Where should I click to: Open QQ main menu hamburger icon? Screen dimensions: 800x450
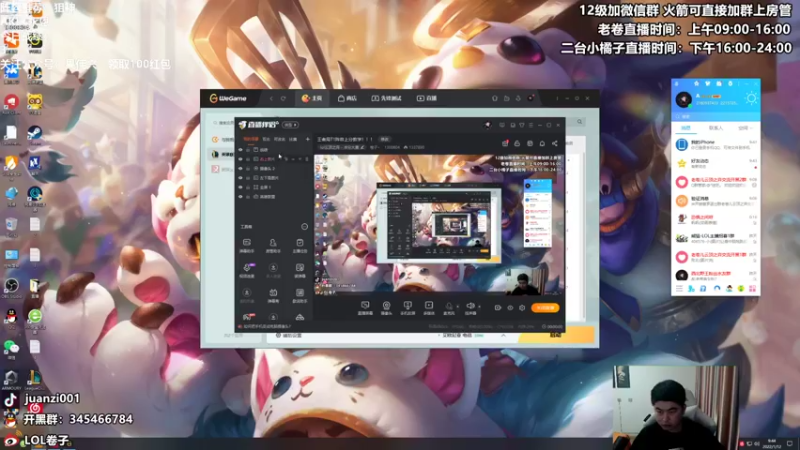[x=679, y=289]
